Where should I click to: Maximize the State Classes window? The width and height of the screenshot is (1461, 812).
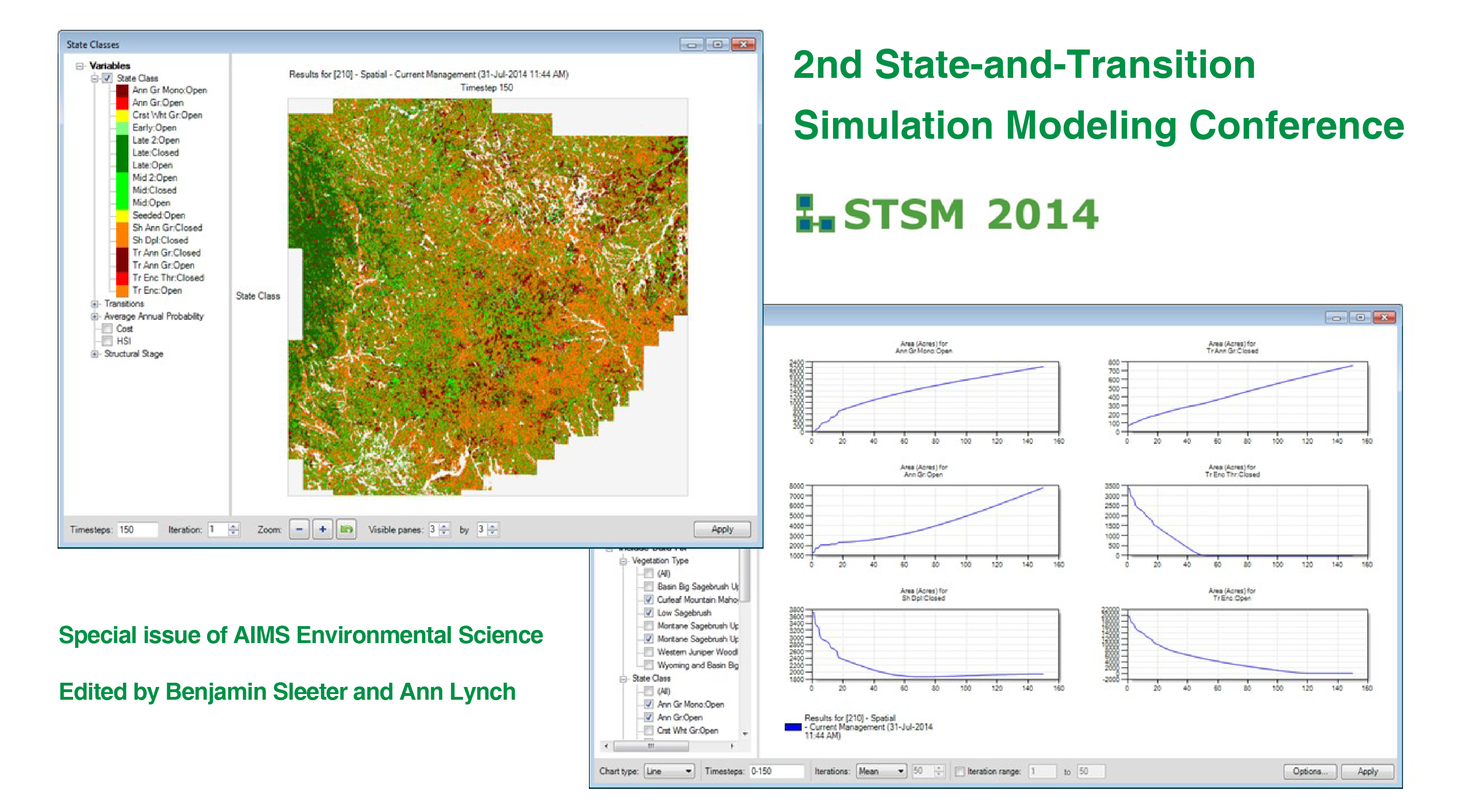pos(717,44)
